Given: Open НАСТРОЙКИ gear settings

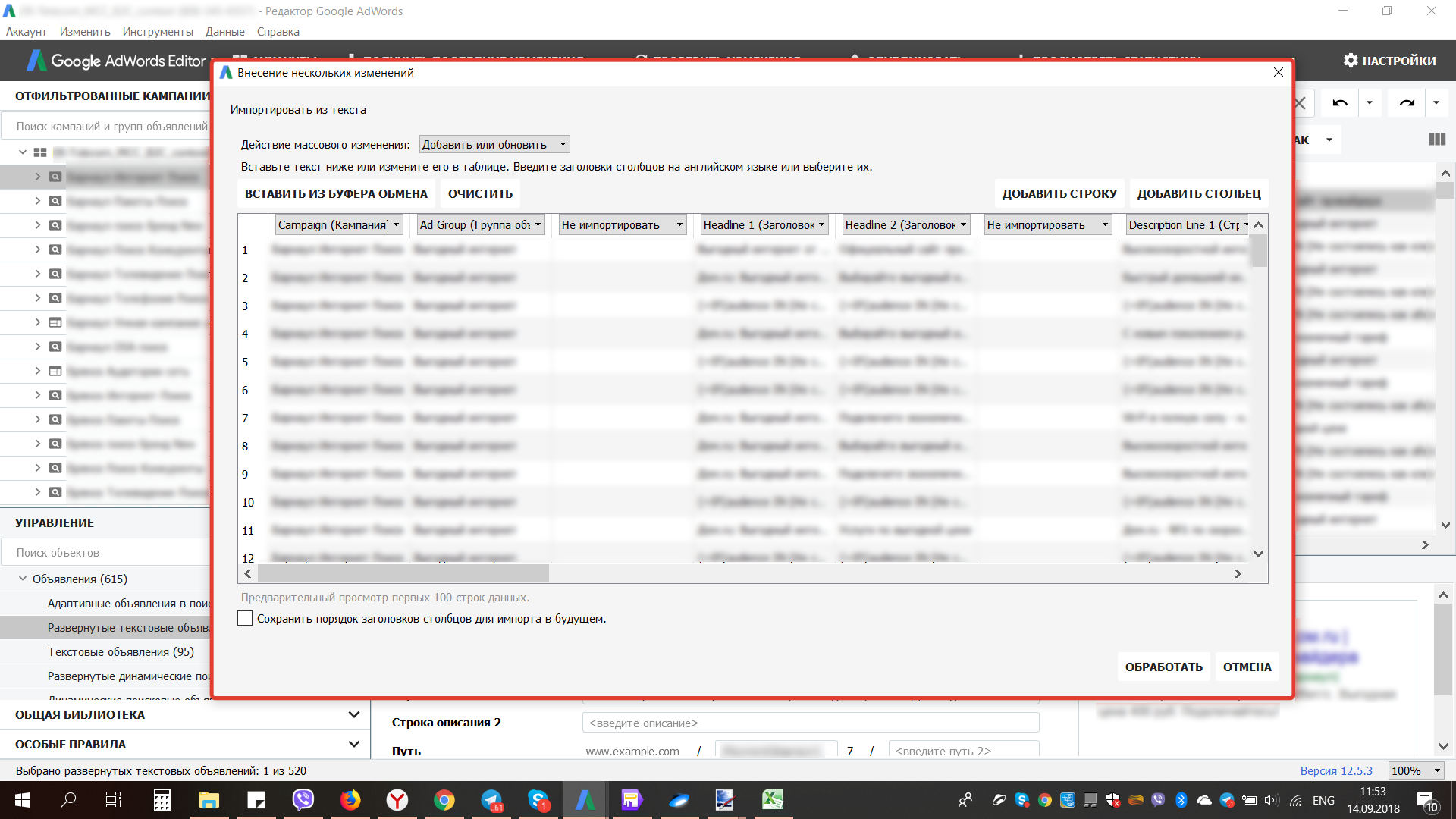Looking at the screenshot, I should 1389,61.
